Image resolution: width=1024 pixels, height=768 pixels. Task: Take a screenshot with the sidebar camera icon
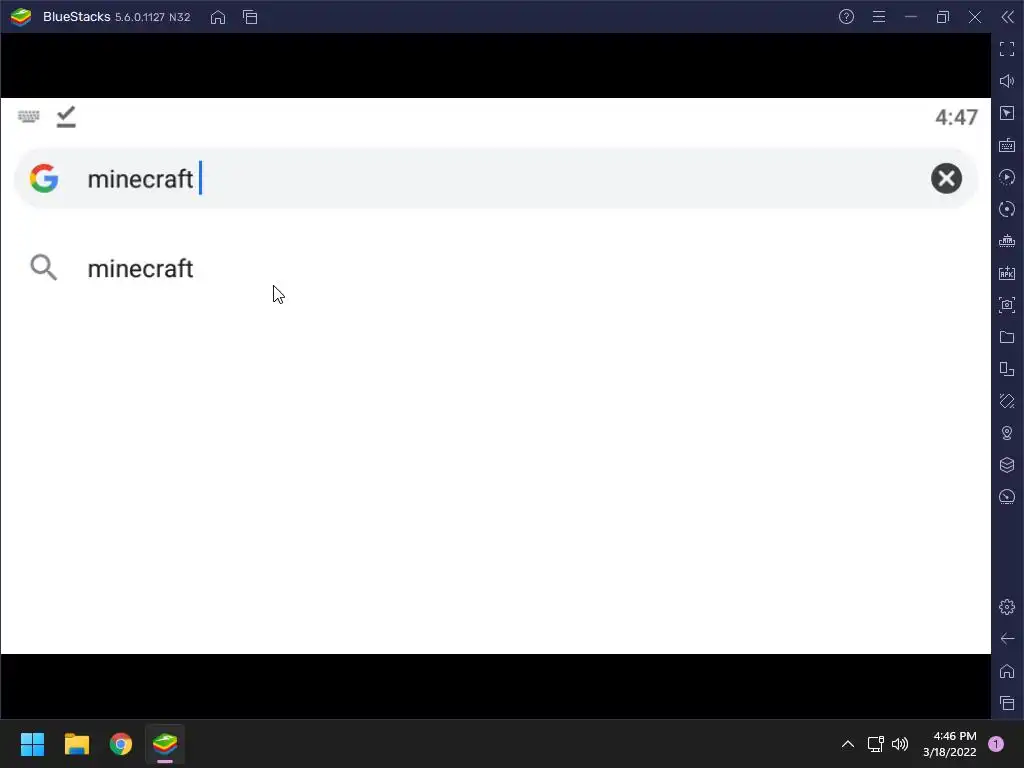[1007, 305]
